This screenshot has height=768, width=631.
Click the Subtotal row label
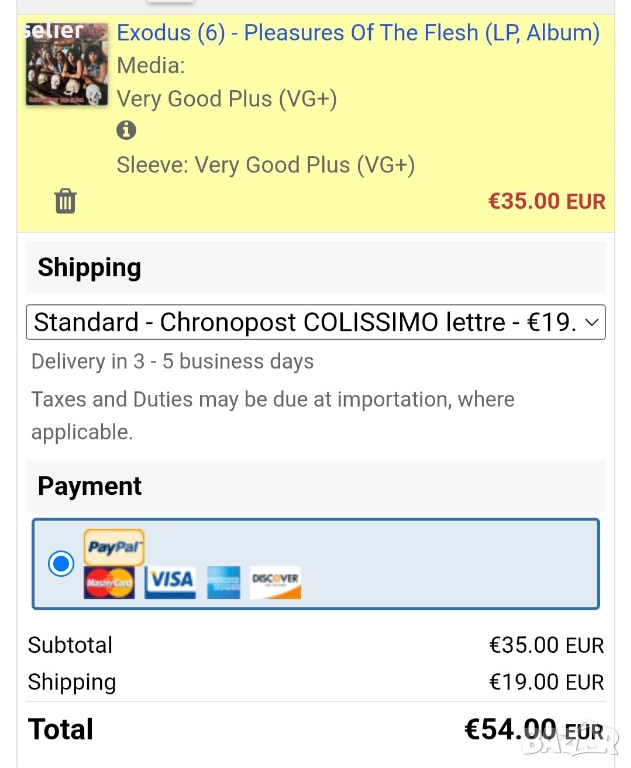click(70, 645)
